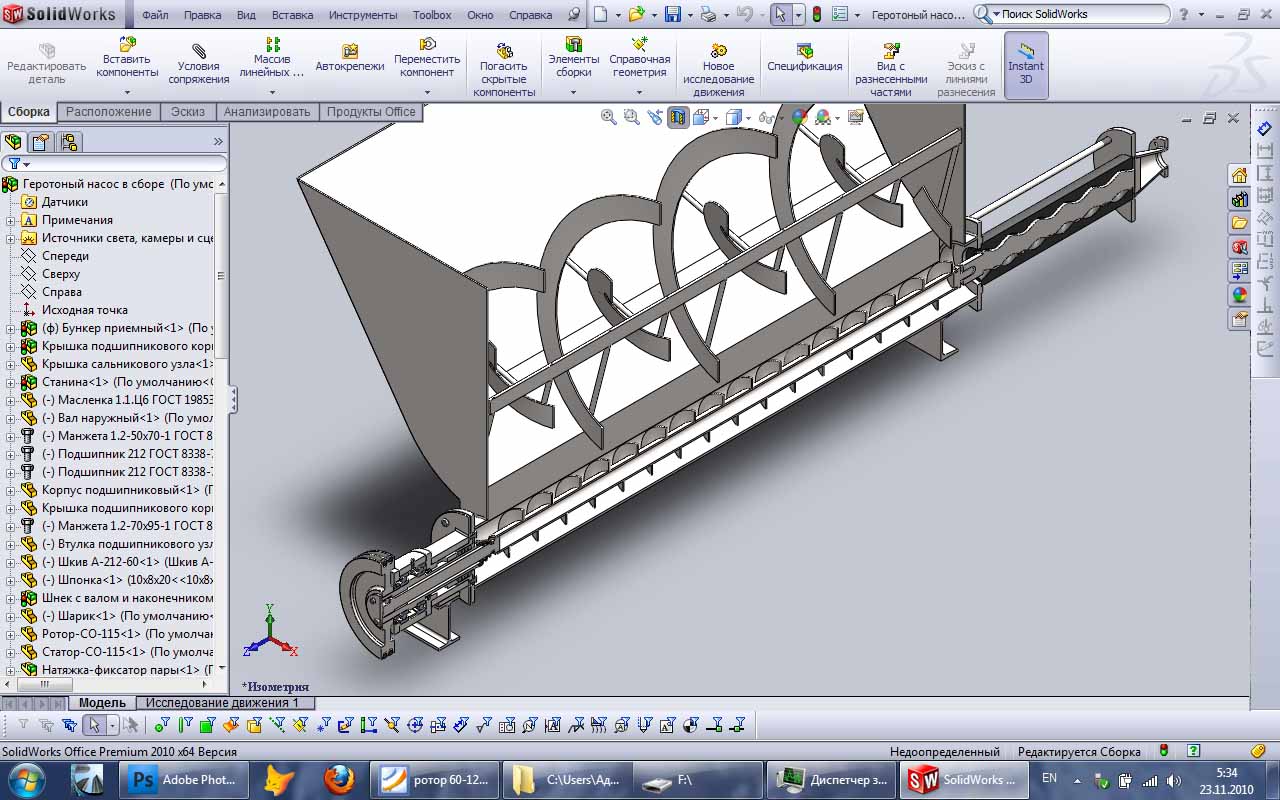Viewport: 1280px width, 800px height.
Task: Switch to the Анализировать tab
Action: (267, 112)
